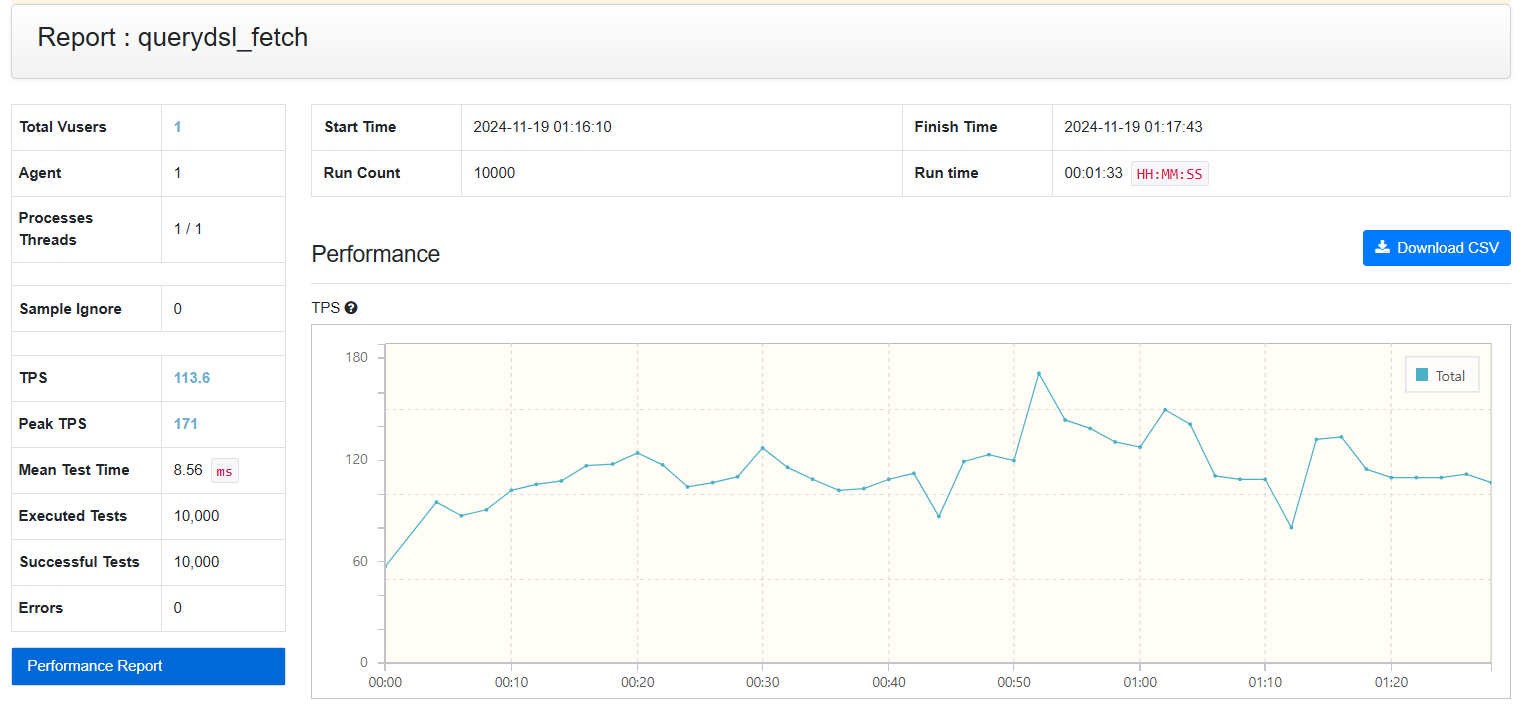The image size is (1539, 715).
Task: Click the Run time value 00:01:33
Action: pyautogui.click(x=1094, y=173)
